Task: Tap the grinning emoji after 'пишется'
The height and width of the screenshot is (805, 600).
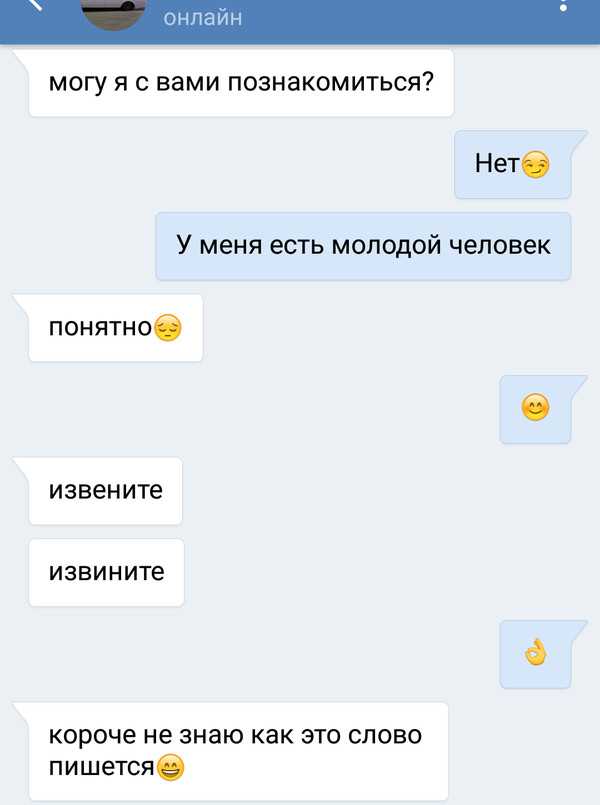Action: [170, 768]
